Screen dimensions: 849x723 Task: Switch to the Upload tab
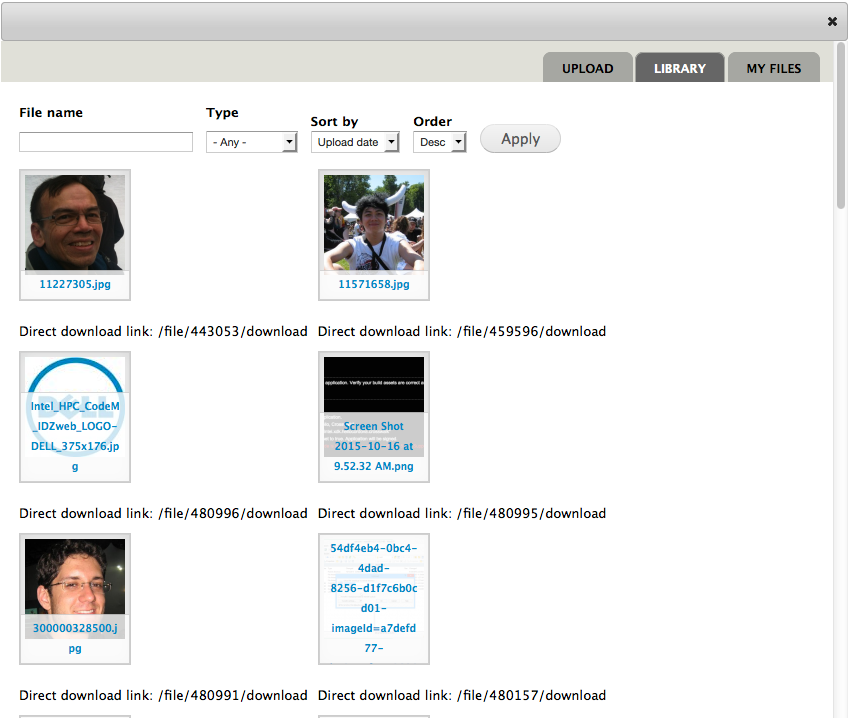(587, 68)
